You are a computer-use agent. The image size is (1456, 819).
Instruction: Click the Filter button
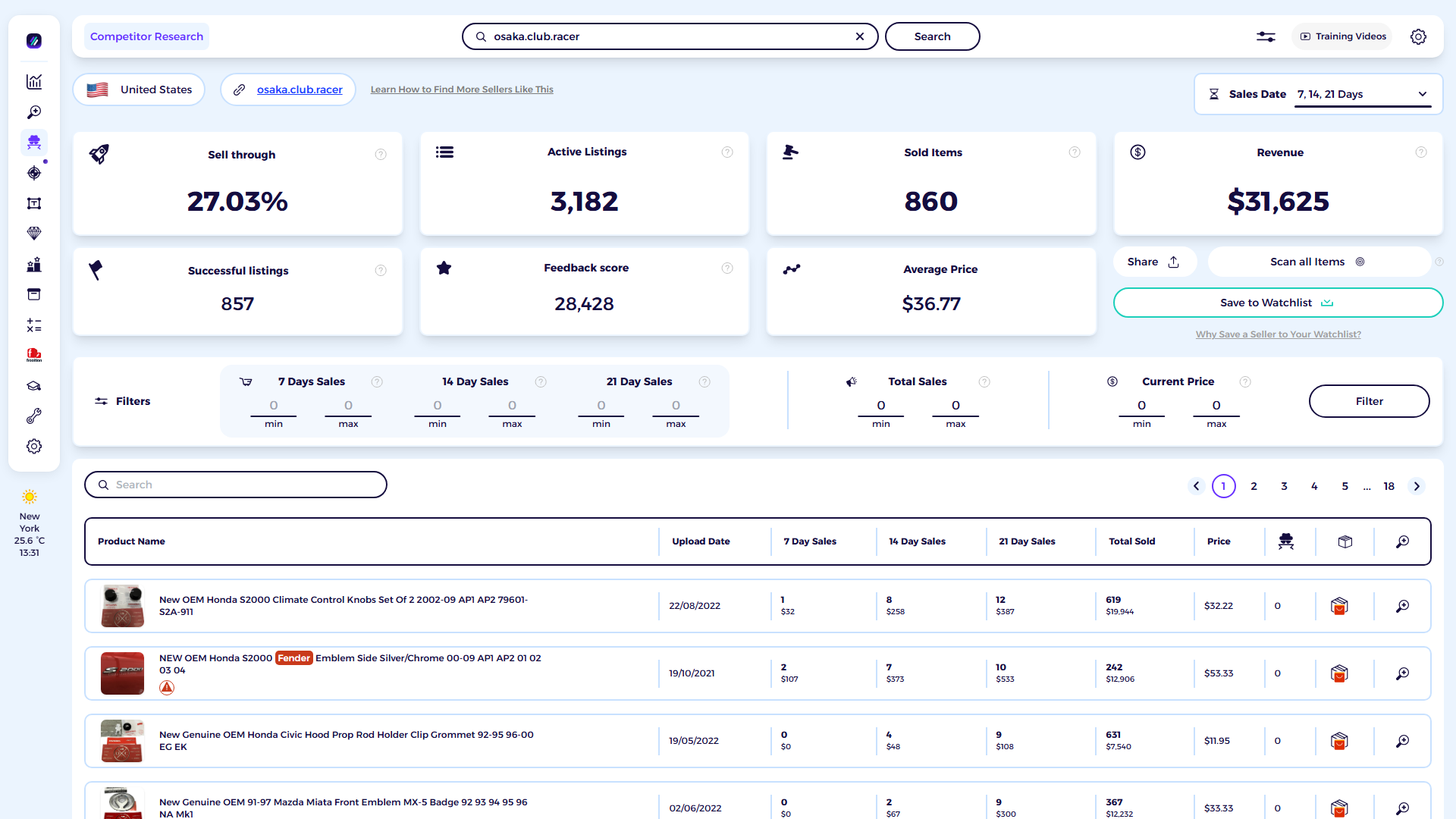1370,401
